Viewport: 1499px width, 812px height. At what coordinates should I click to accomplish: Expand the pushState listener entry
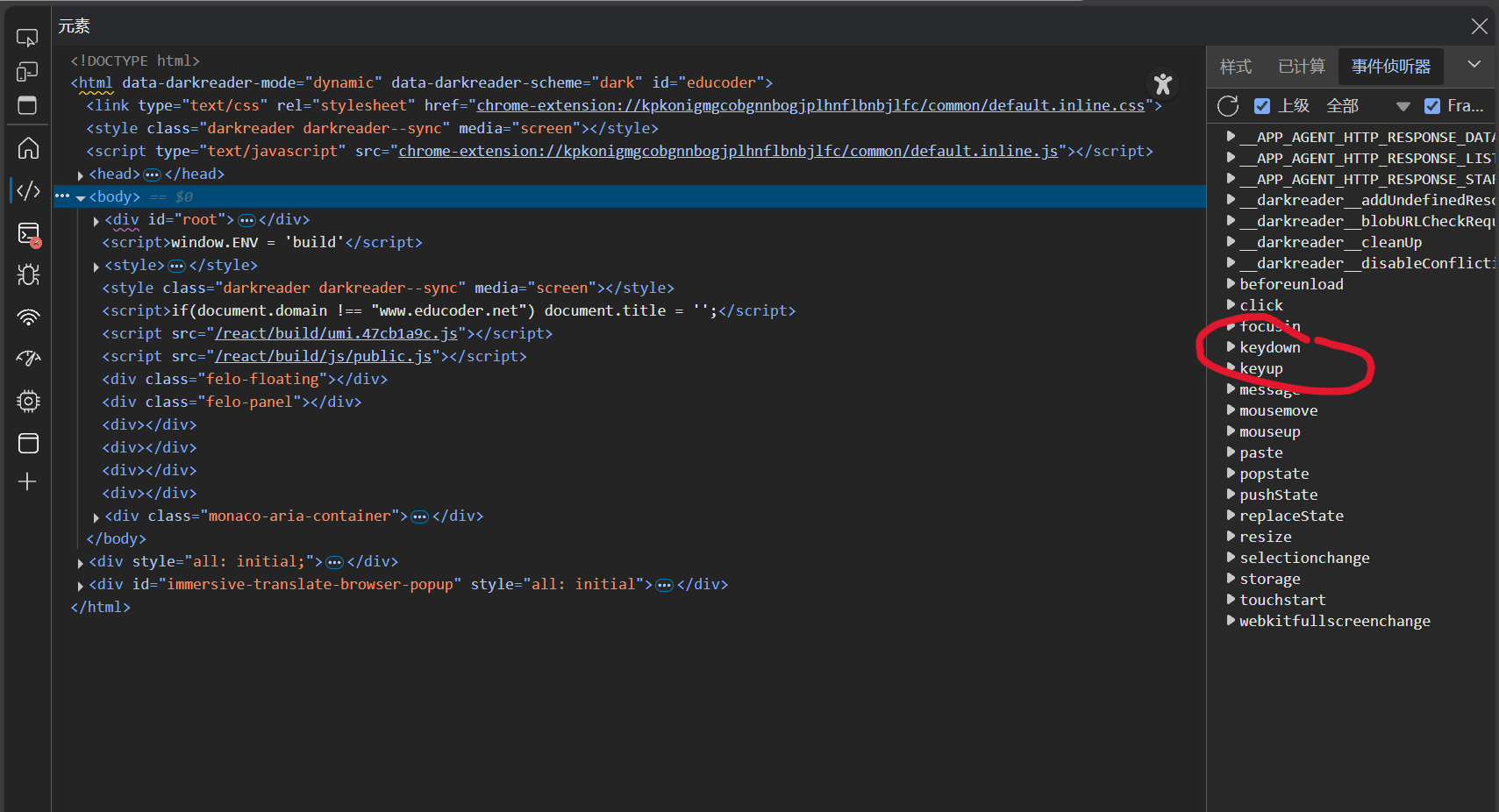1231,495
